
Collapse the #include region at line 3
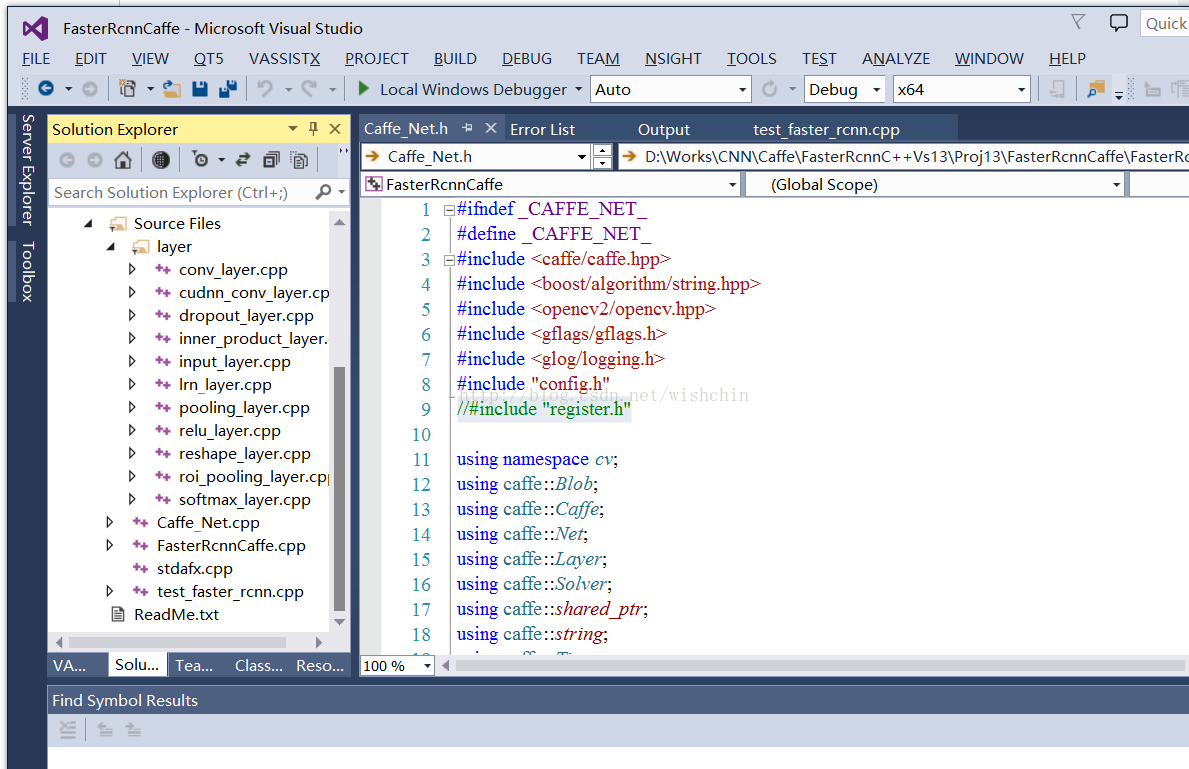coord(449,260)
